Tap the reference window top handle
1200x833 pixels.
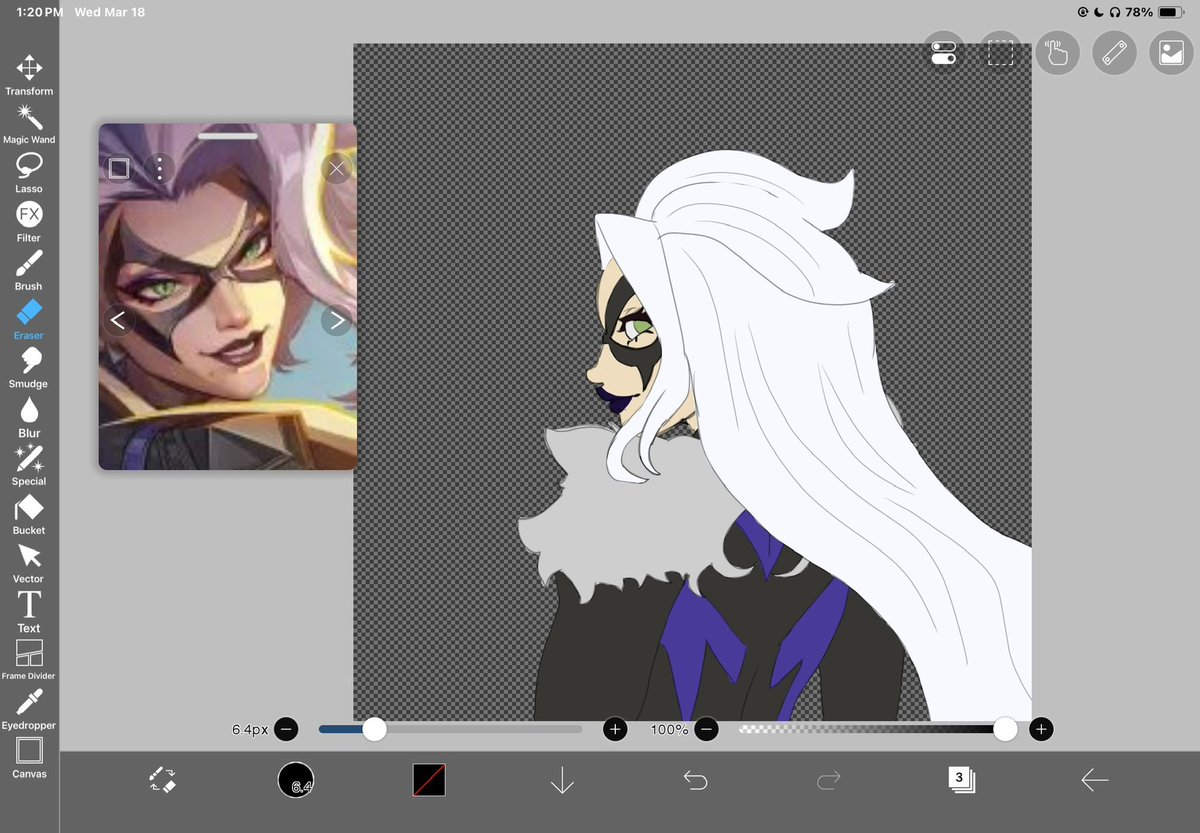pyautogui.click(x=228, y=135)
